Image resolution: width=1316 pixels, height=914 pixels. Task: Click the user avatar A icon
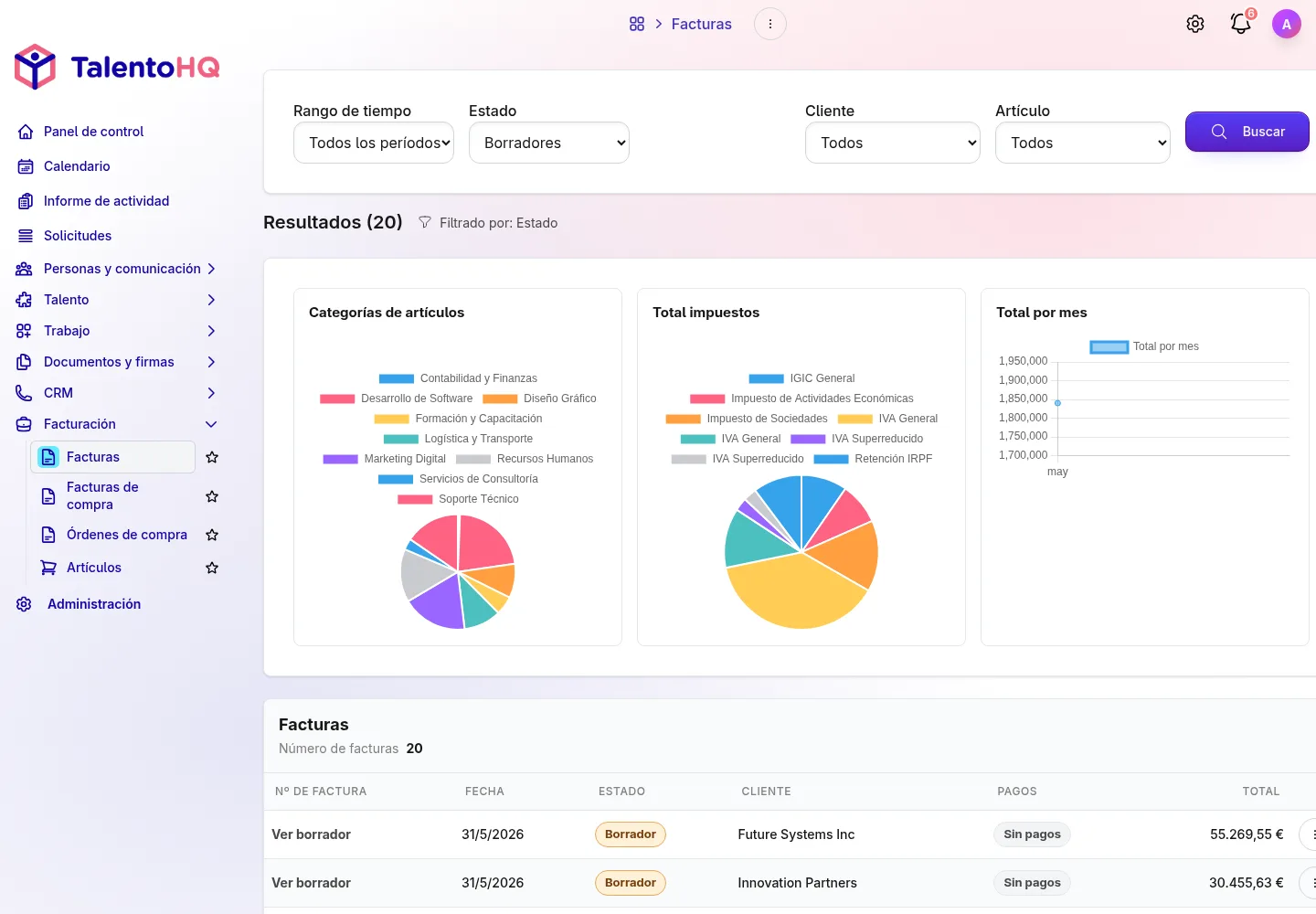coord(1287,24)
